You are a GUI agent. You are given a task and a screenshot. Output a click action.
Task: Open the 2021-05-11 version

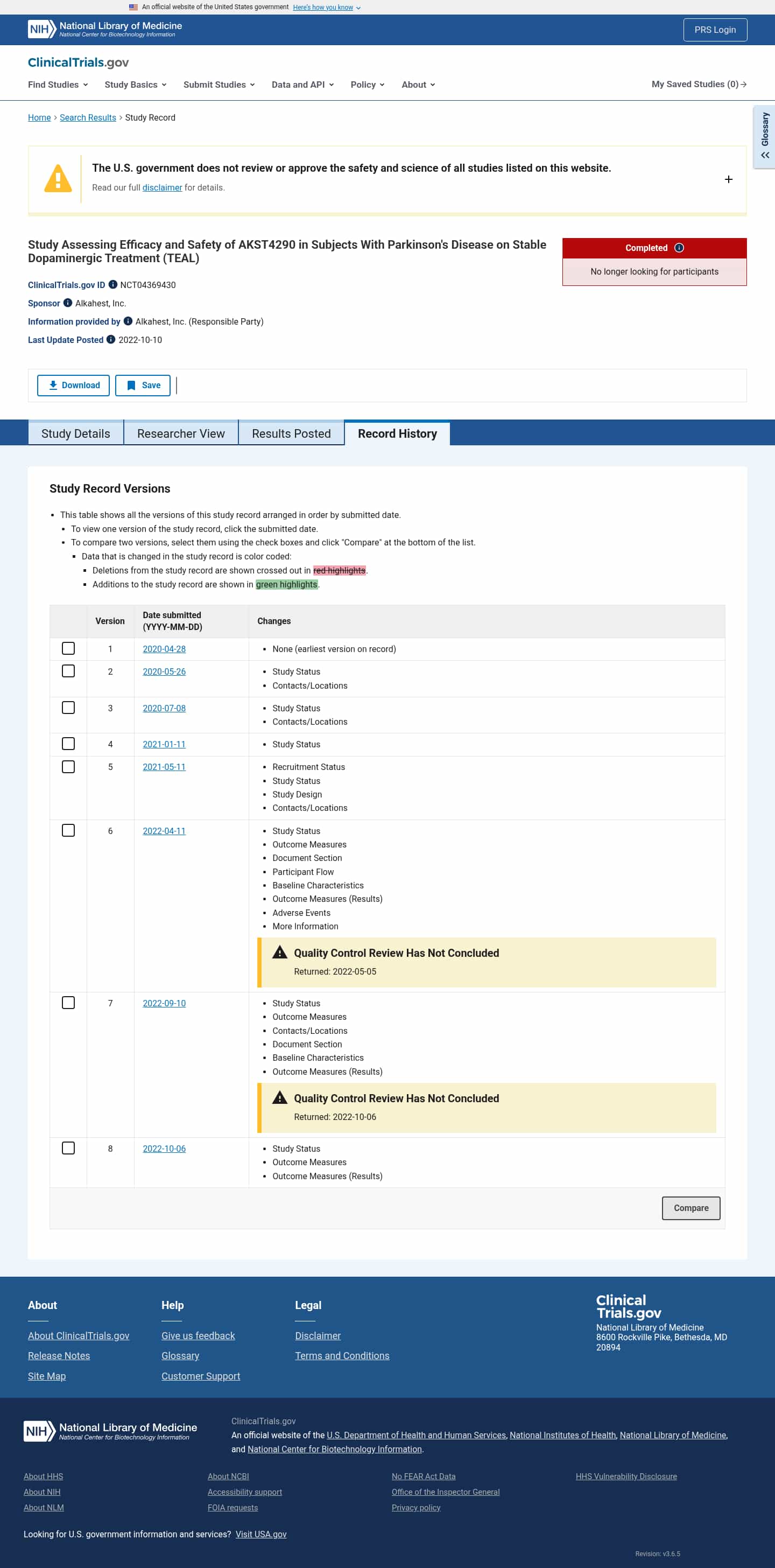pos(164,767)
